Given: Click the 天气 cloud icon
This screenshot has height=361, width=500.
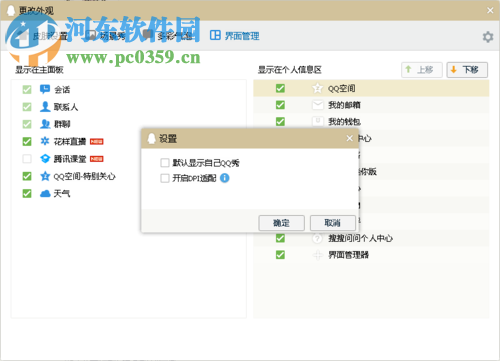Looking at the screenshot, I should tap(45, 193).
